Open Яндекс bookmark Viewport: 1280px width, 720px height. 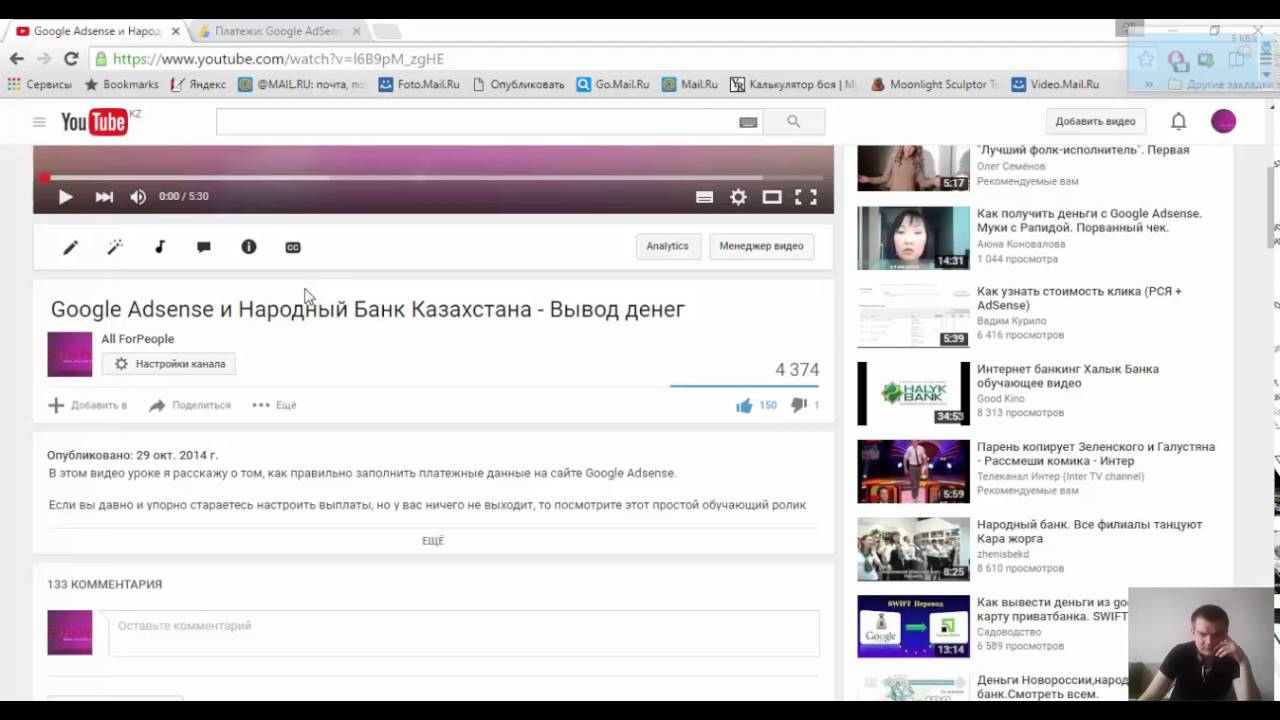(x=198, y=85)
